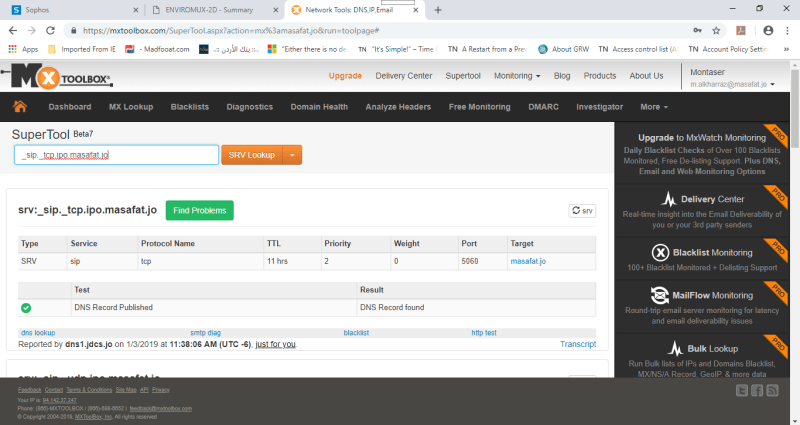Screen dimensions: 800x425
Task: Open Supertool top menu
Action: coord(463,76)
